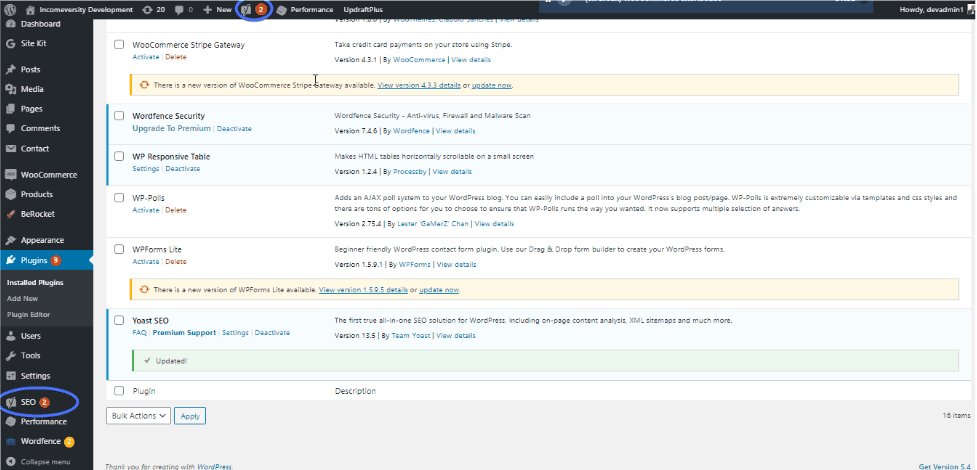Deactivate the WP Responsive Table plugin
The height and width of the screenshot is (470, 977).
tap(183, 169)
